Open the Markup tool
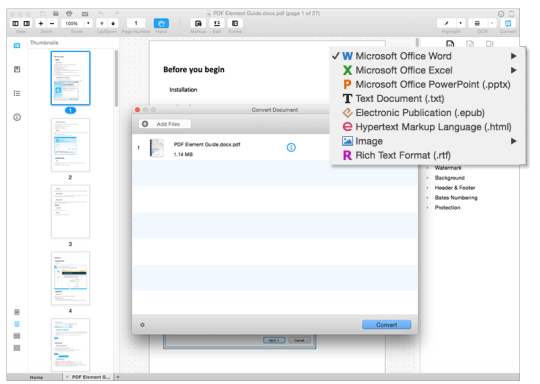The width and height of the screenshot is (540, 384). 198,23
